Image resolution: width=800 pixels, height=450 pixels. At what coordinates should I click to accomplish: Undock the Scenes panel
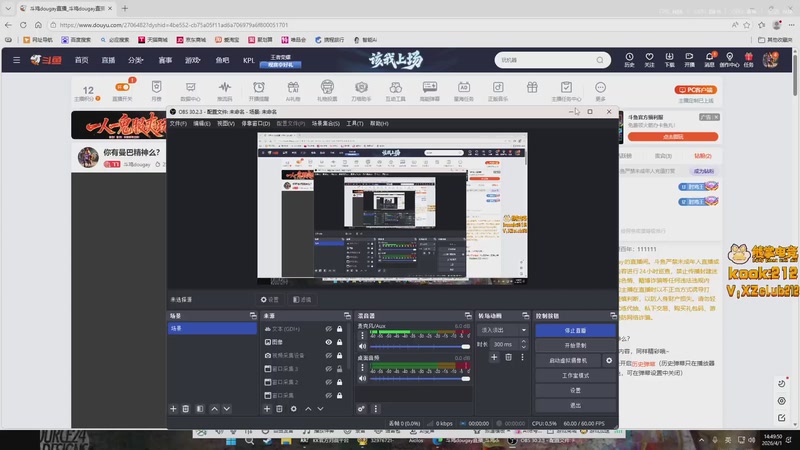coord(253,316)
